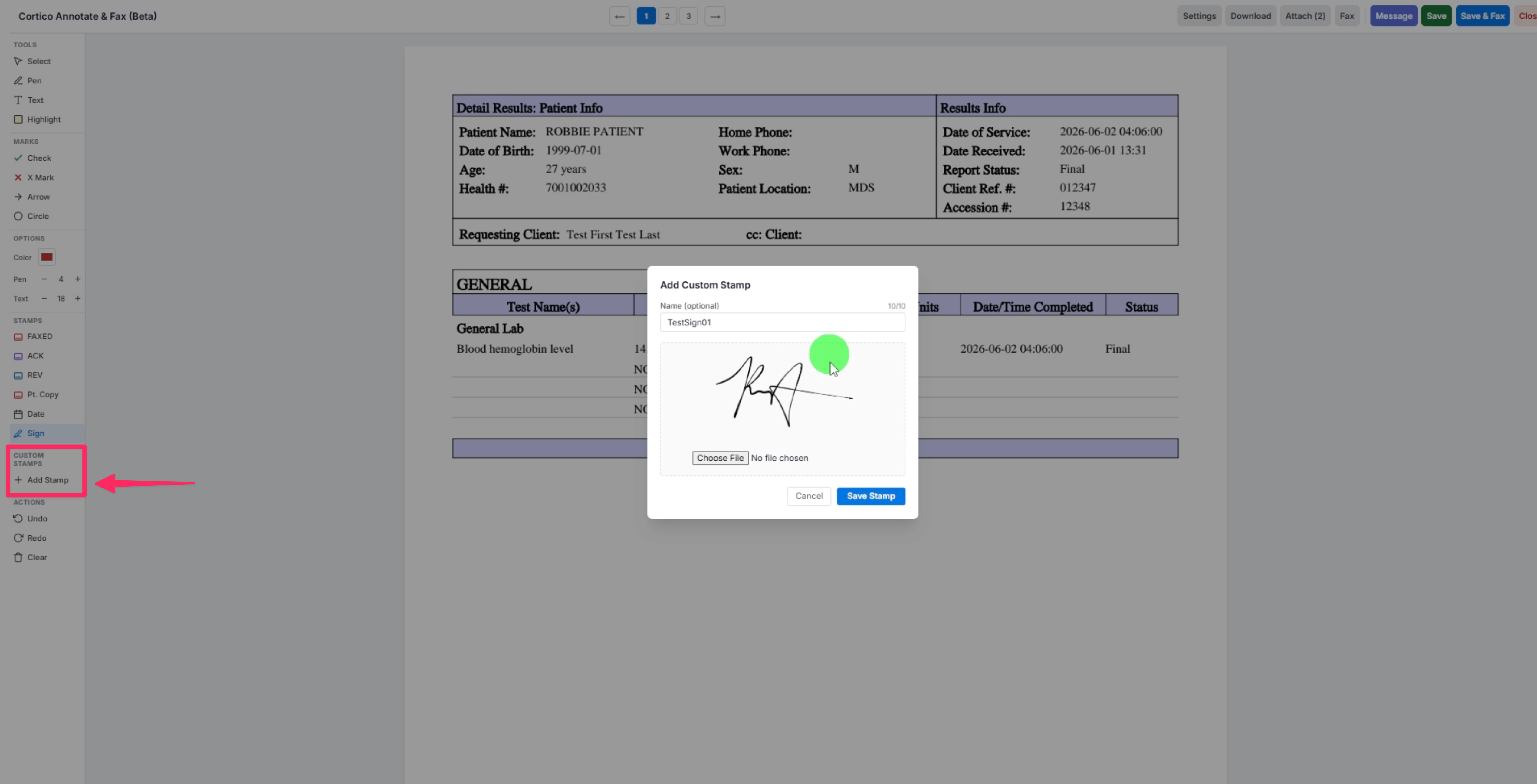Viewport: 1537px width, 784px height.
Task: Click Save Stamp to save signature
Action: pos(871,496)
